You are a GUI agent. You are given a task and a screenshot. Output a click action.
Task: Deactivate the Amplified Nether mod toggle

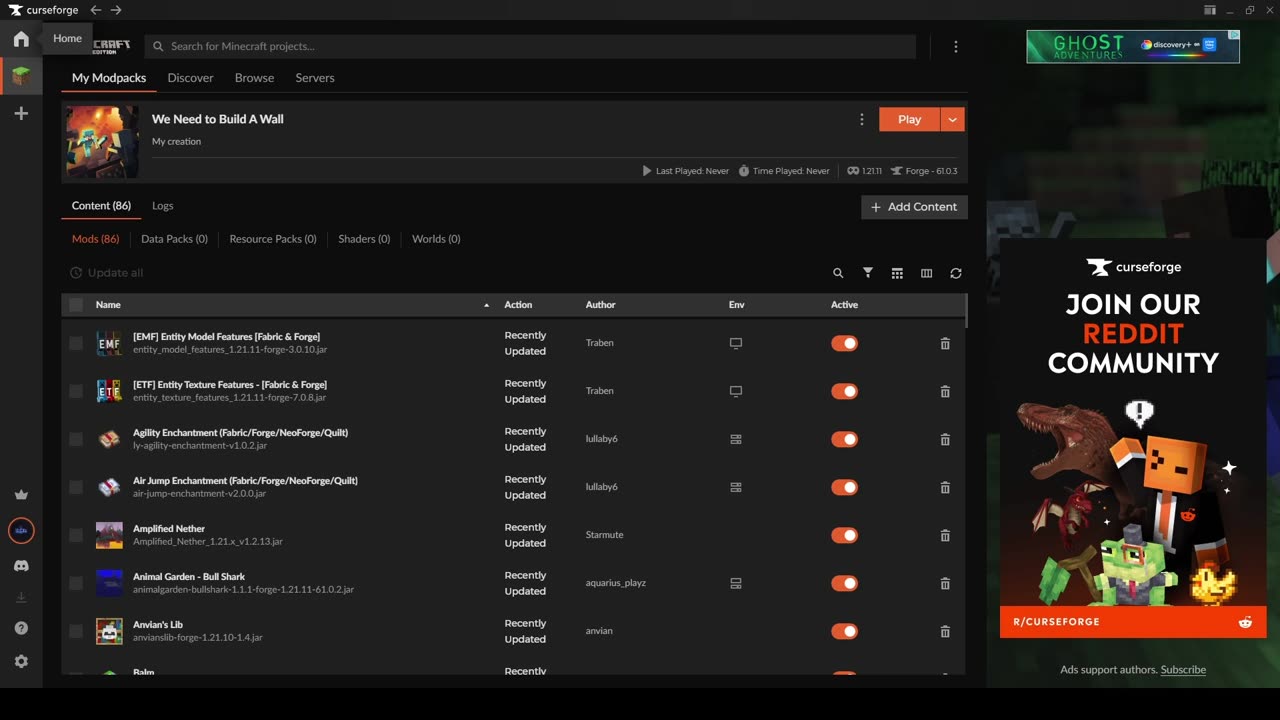845,535
